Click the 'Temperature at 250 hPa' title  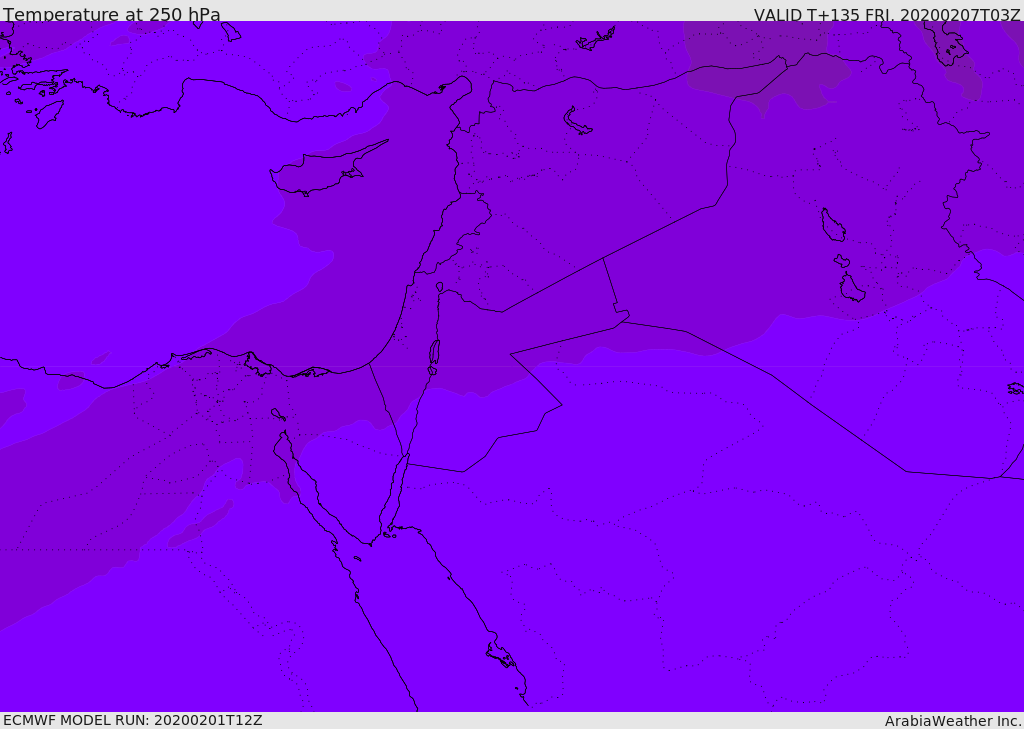[111, 15]
